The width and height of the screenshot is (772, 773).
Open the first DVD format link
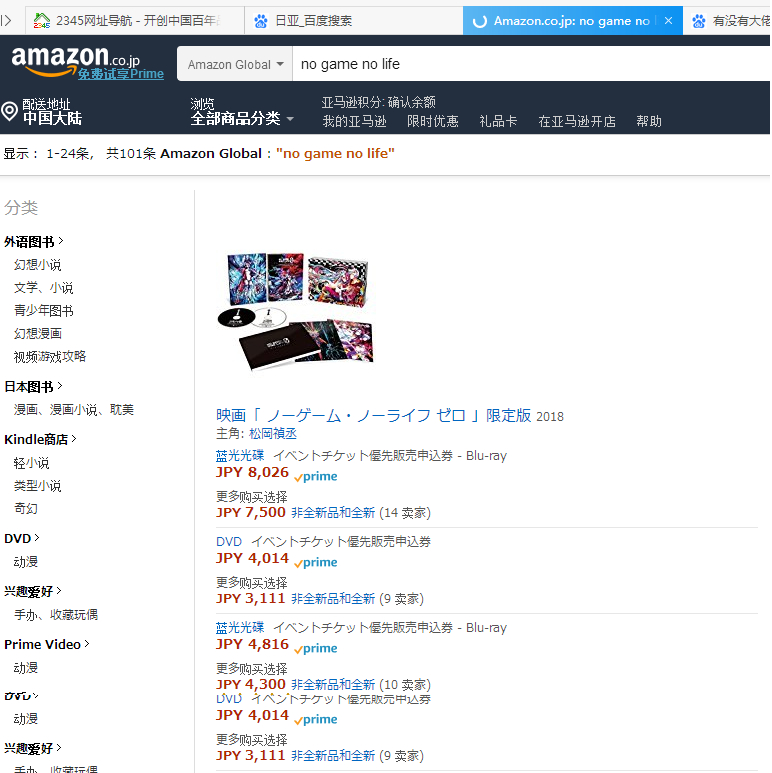229,541
